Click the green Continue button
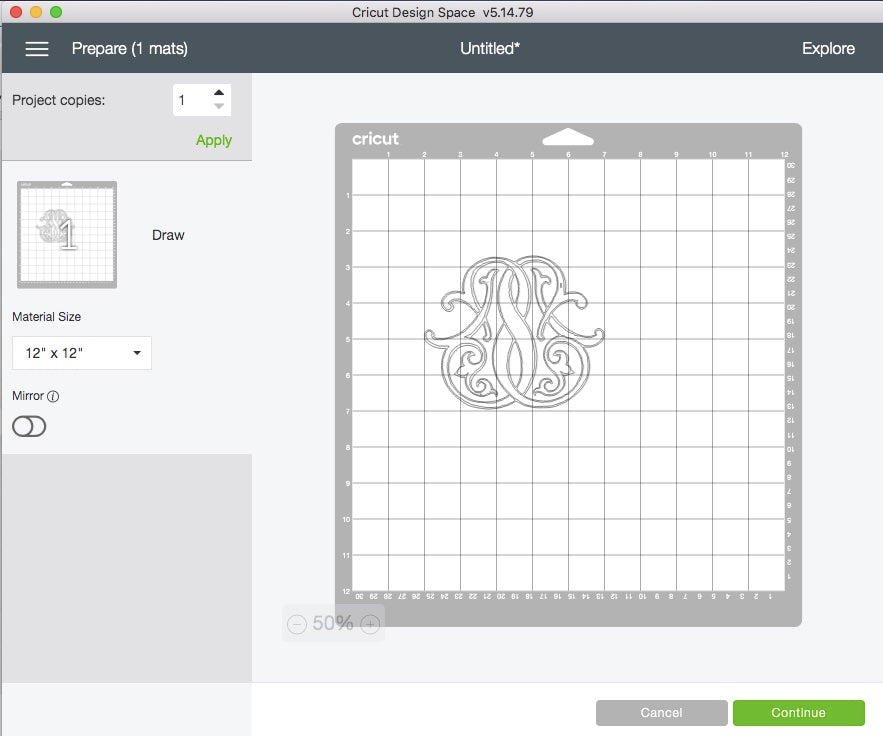The image size is (883, 736). tap(799, 713)
